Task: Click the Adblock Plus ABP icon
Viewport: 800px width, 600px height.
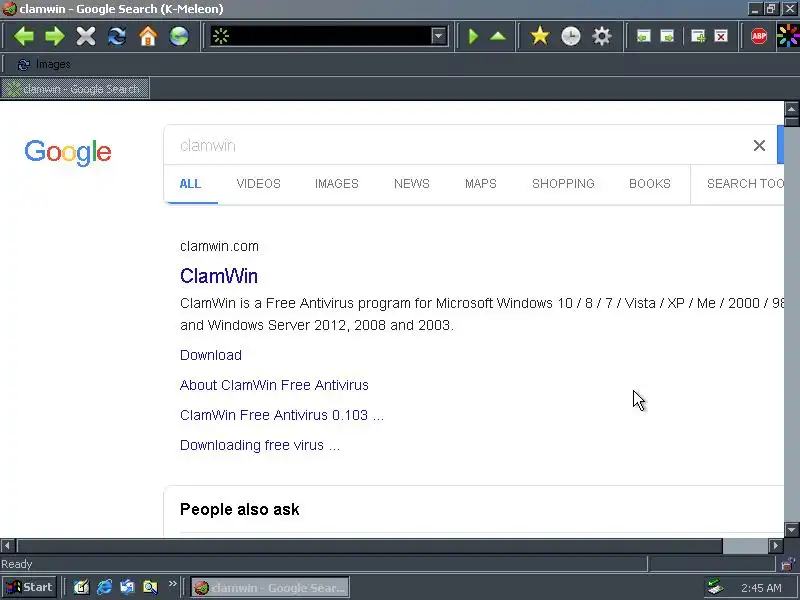Action: pos(759,36)
